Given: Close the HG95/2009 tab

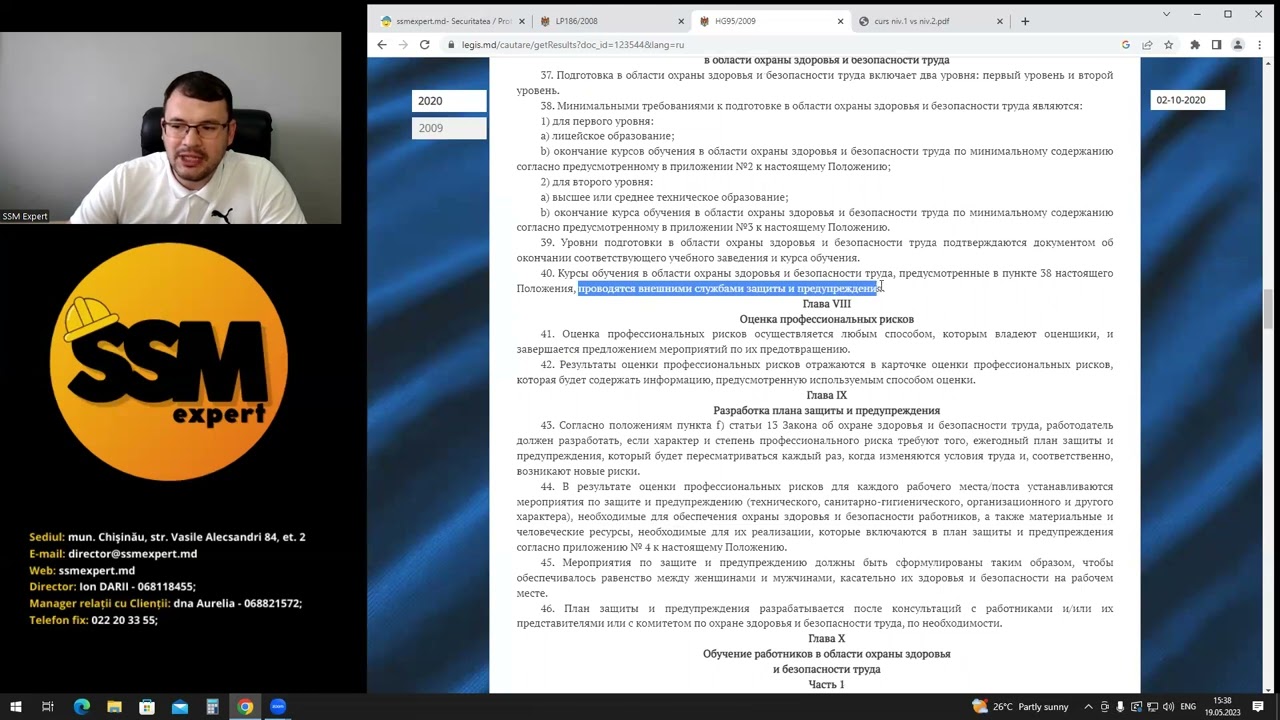Looking at the screenshot, I should click(841, 21).
